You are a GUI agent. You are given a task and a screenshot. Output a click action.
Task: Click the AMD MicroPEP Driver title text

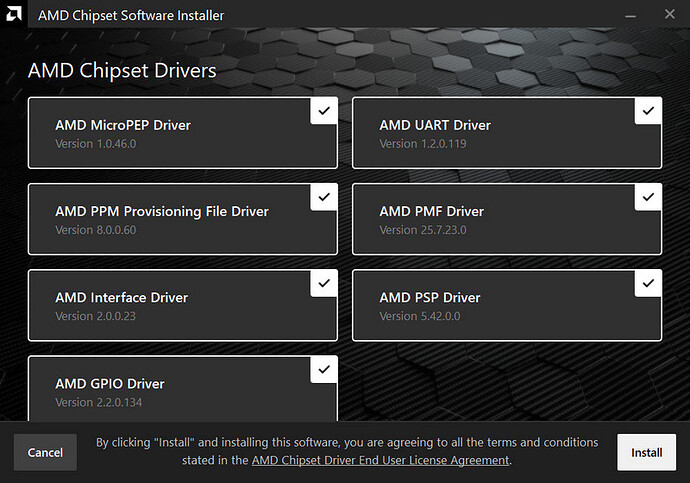123,125
